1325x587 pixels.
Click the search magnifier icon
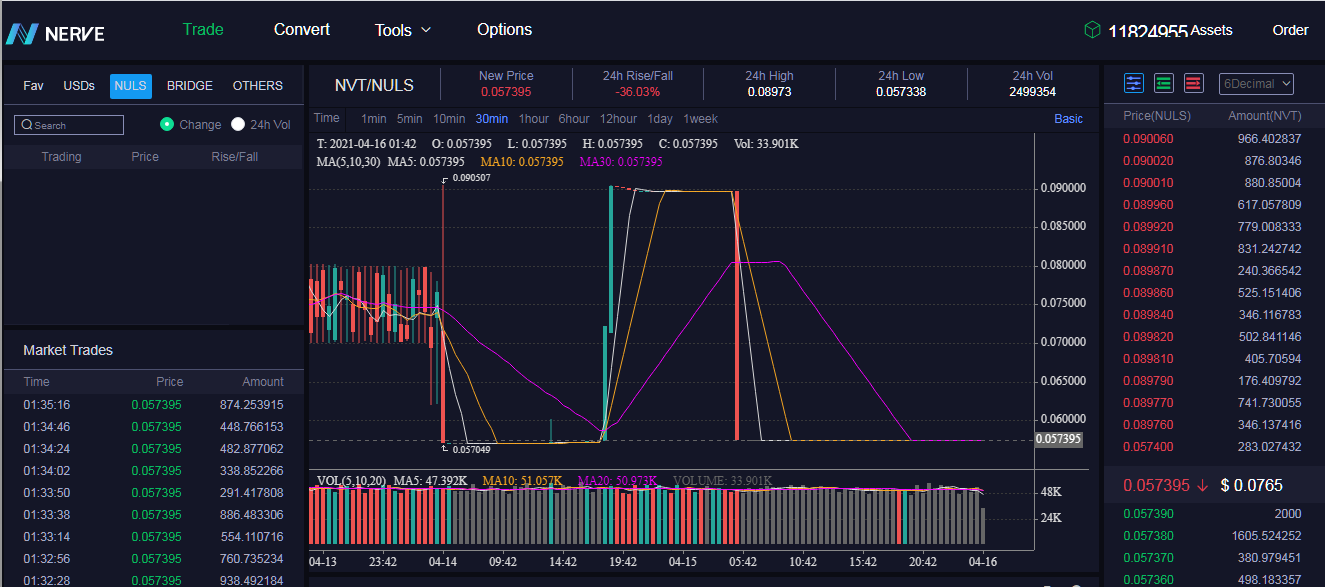coord(27,125)
